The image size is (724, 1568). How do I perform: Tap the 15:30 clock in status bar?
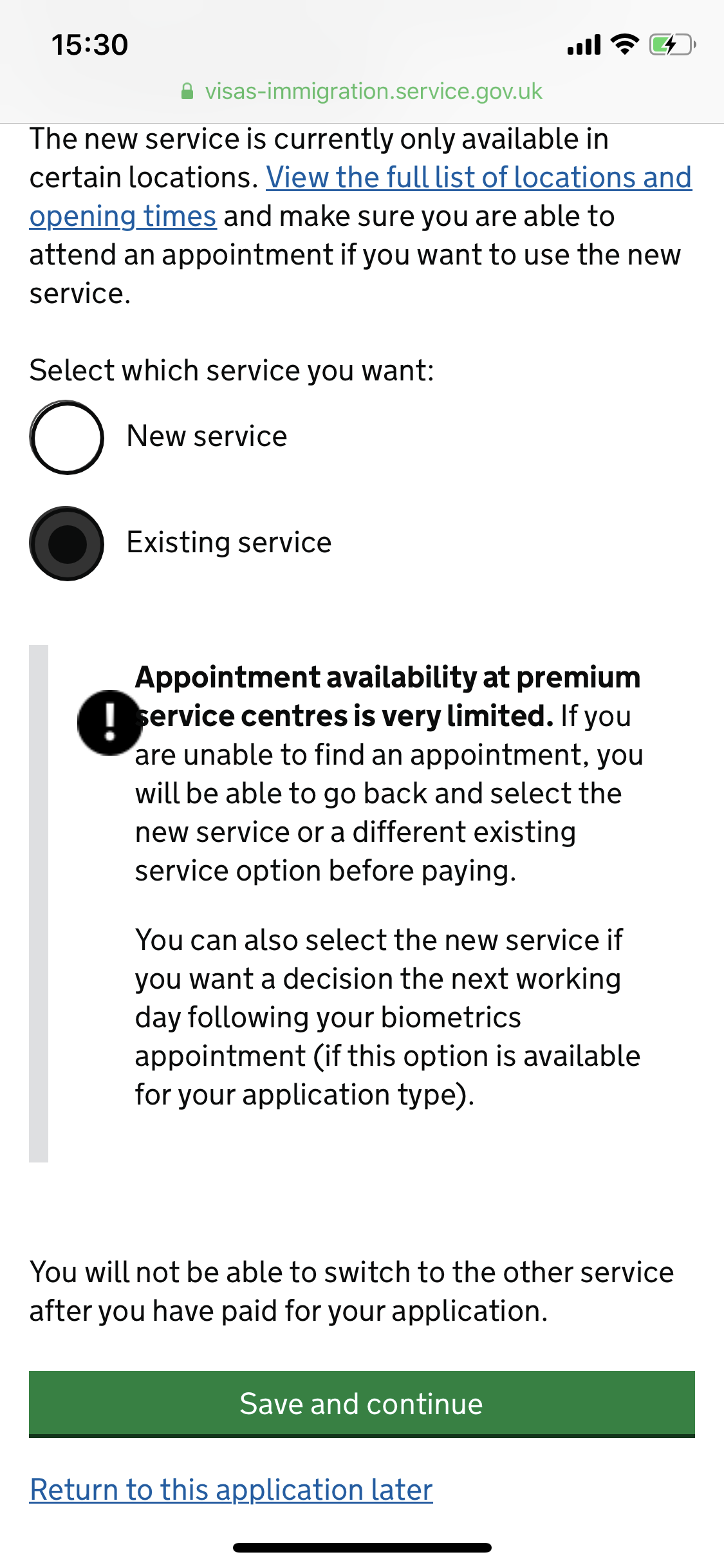(x=90, y=45)
